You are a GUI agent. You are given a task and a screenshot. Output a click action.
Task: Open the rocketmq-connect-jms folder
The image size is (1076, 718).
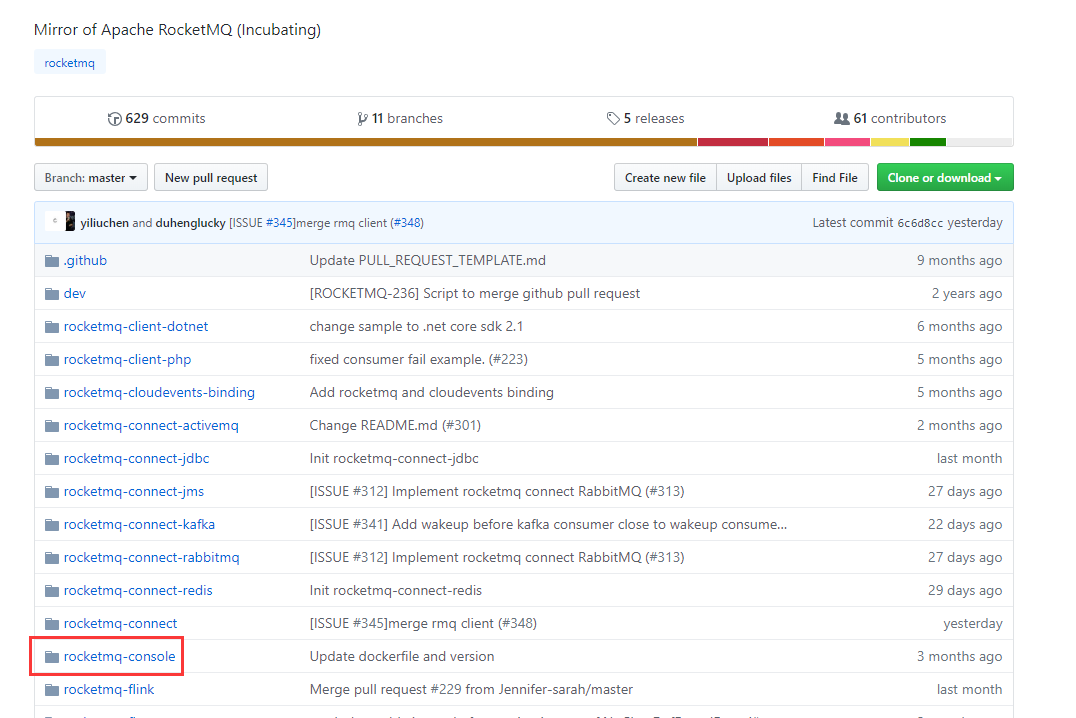(x=134, y=491)
